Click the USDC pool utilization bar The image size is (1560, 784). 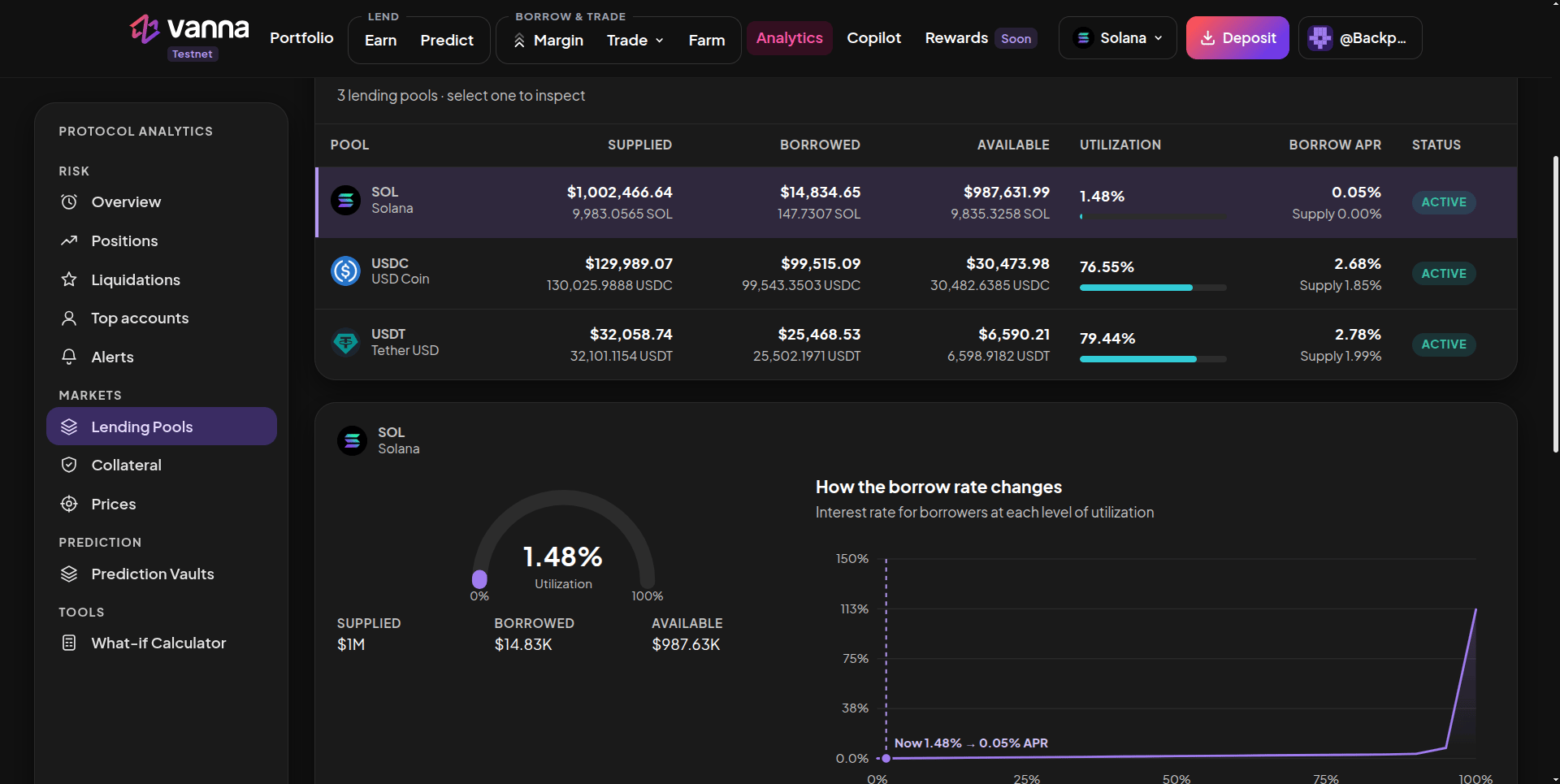click(1153, 288)
